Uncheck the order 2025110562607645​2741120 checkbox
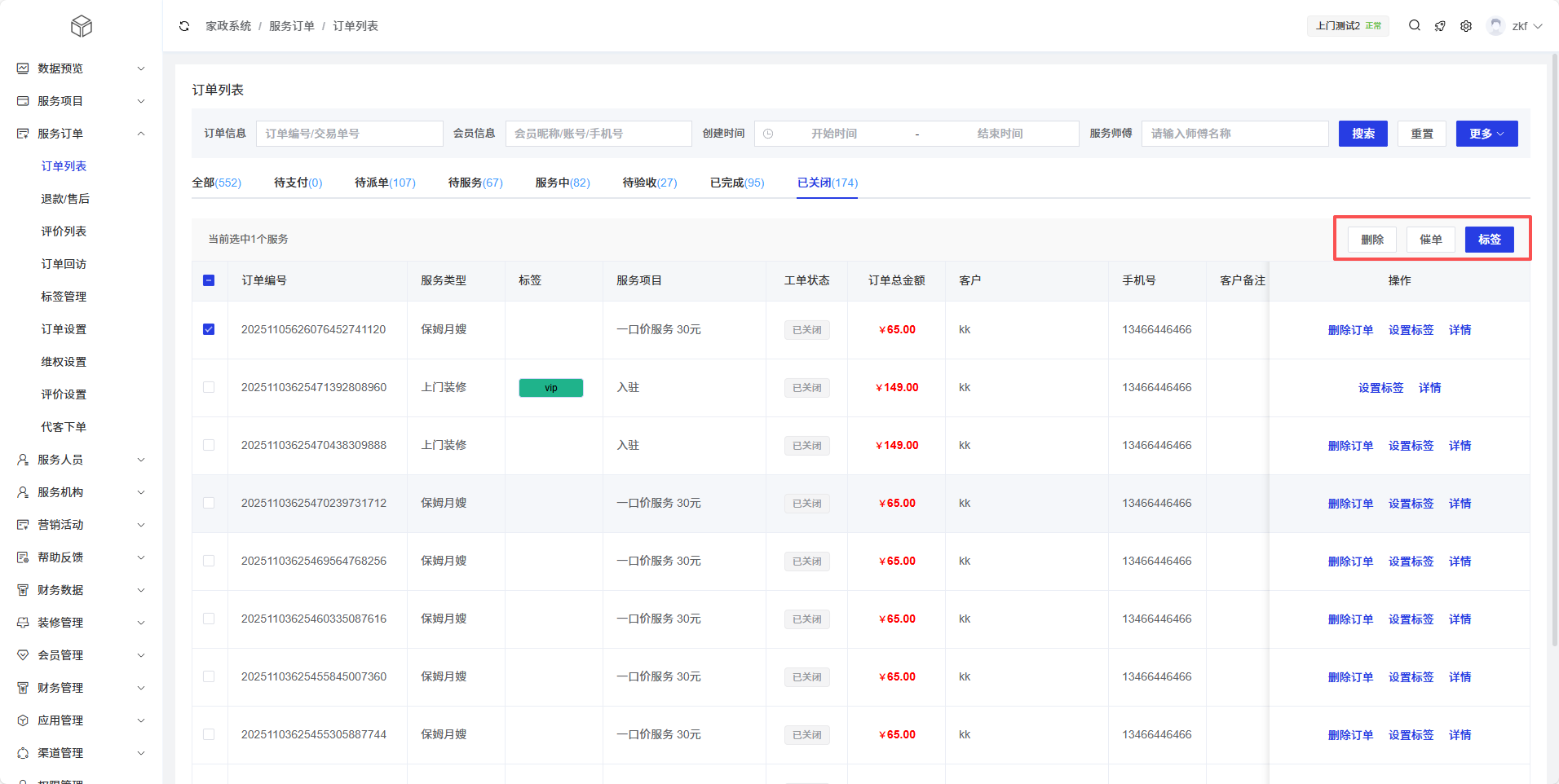Screen dimensions: 1559x784 click(209, 329)
